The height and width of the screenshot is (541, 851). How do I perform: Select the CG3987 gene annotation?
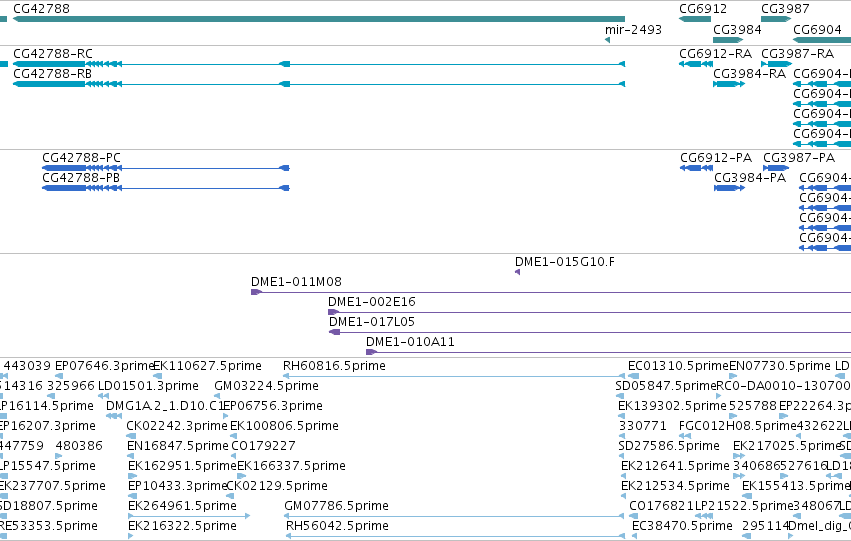point(776,19)
